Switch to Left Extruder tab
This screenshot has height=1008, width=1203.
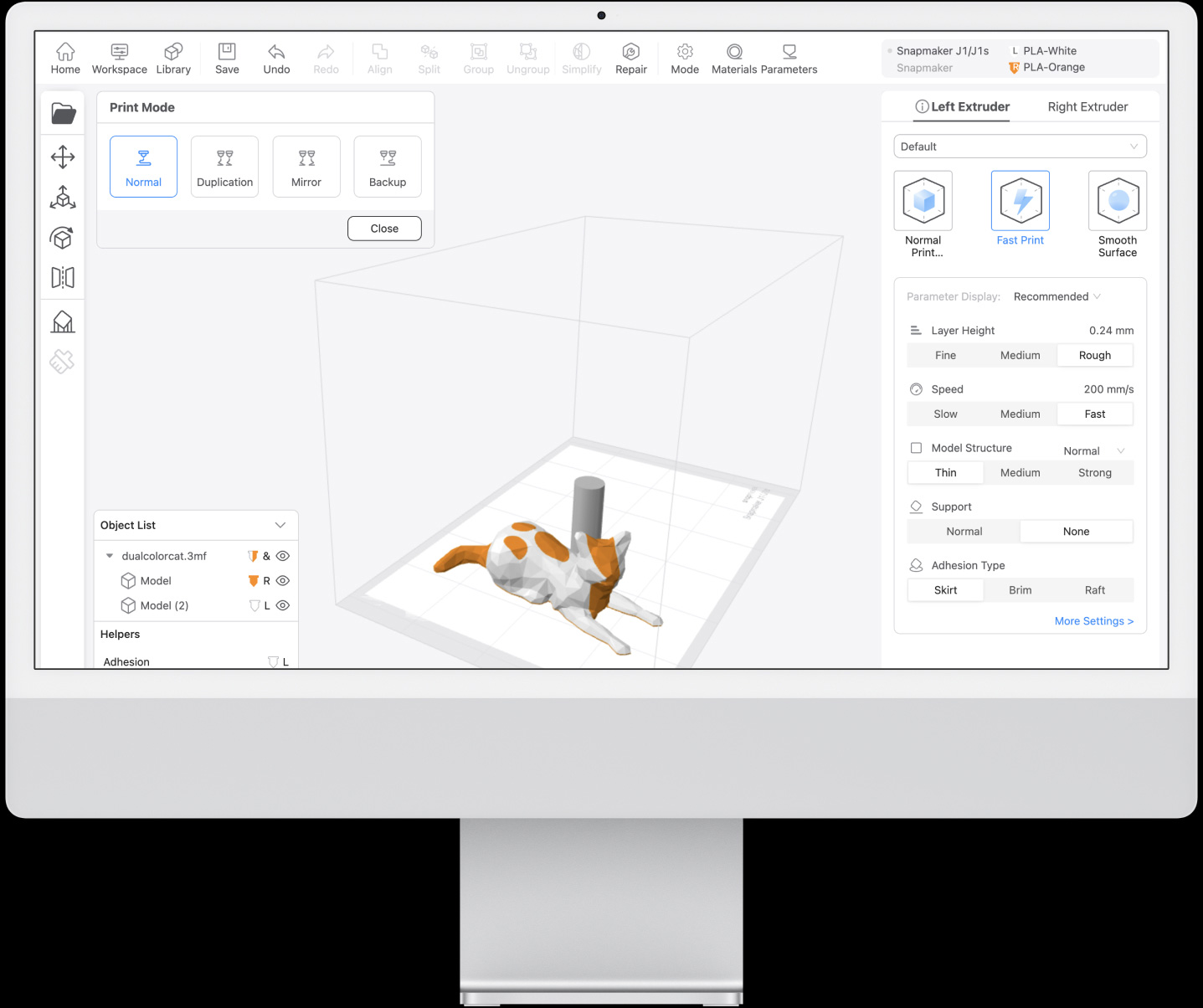[962, 106]
